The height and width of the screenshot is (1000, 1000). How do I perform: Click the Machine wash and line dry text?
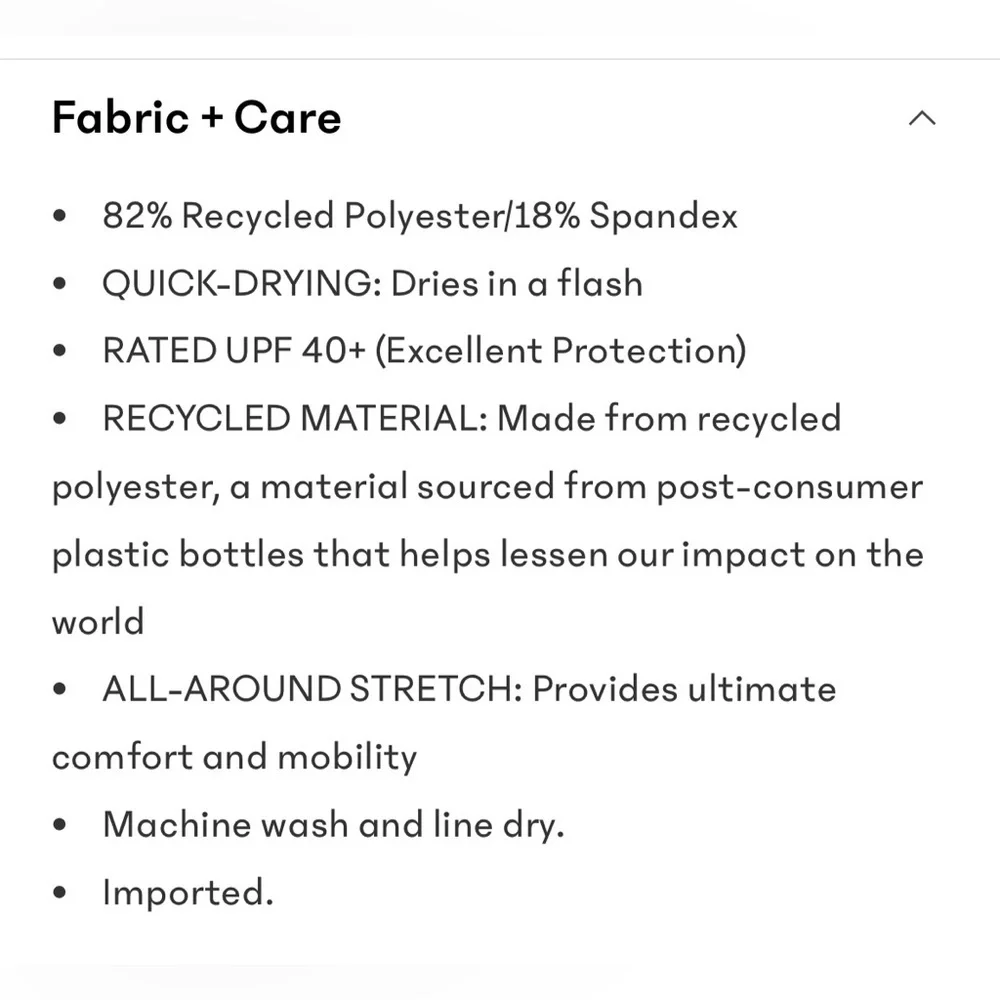click(x=334, y=825)
